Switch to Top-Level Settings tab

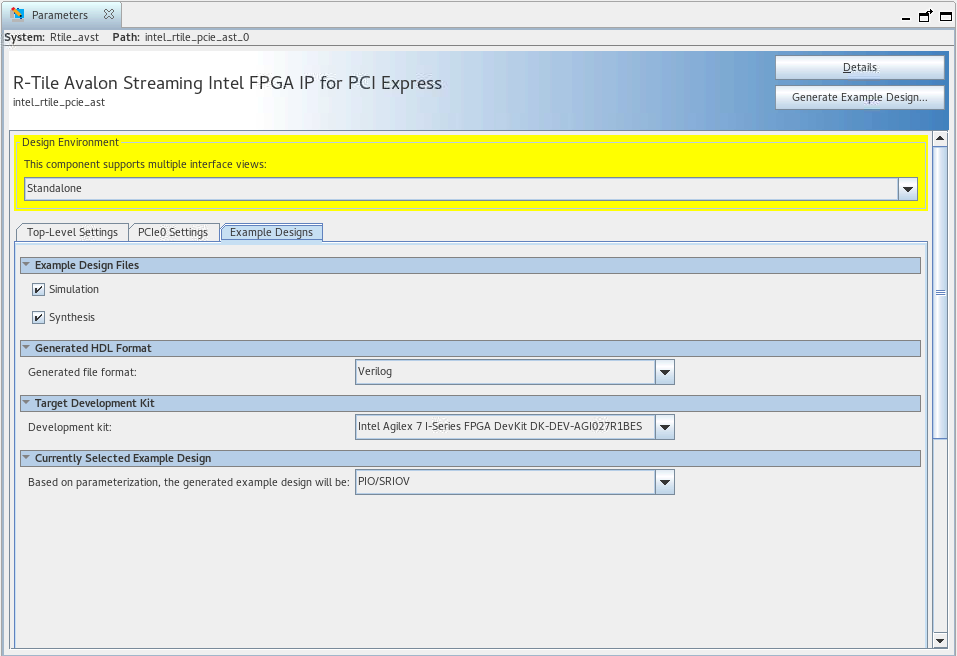point(72,232)
